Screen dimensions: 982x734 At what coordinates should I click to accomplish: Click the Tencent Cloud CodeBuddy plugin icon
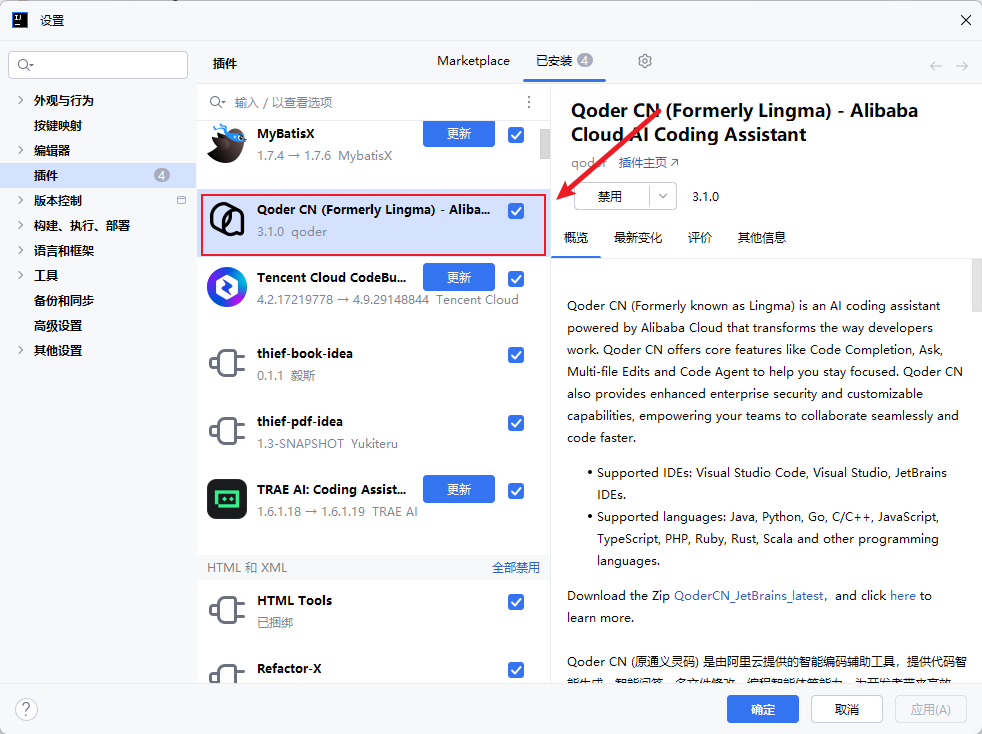(227, 287)
